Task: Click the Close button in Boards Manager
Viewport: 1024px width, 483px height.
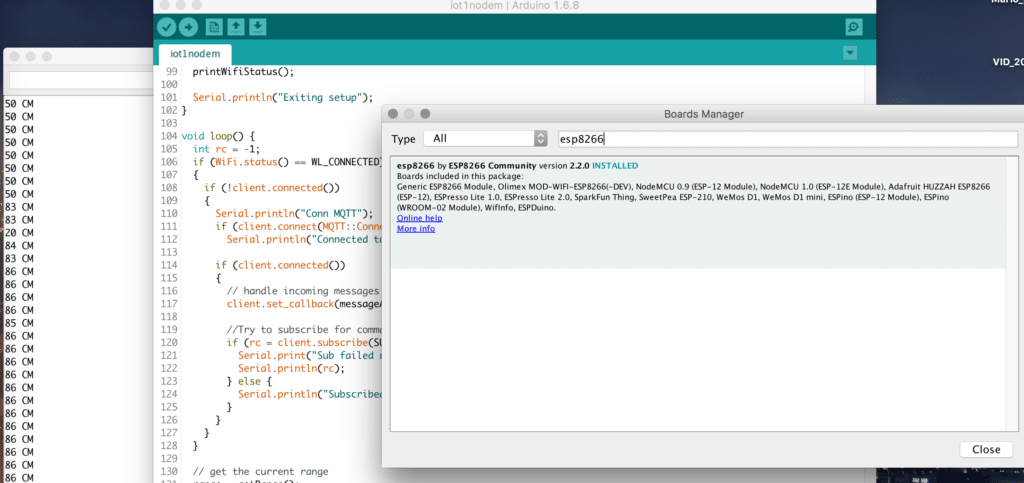Action: (x=986, y=449)
